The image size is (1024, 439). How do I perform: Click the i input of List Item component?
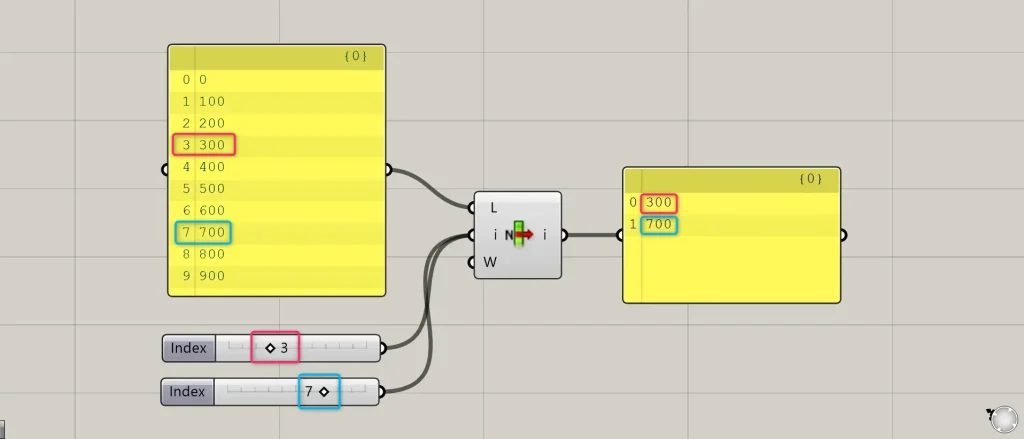pos(495,235)
